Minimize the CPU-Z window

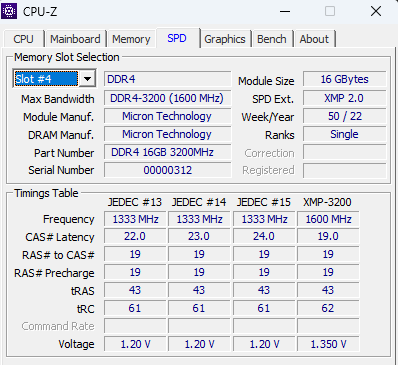(x=285, y=11)
